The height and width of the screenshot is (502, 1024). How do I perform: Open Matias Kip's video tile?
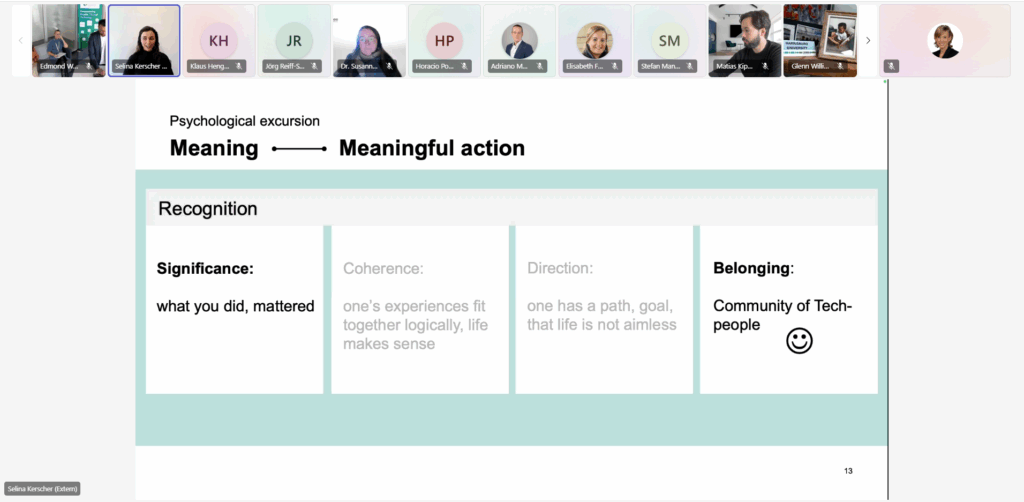tap(744, 40)
